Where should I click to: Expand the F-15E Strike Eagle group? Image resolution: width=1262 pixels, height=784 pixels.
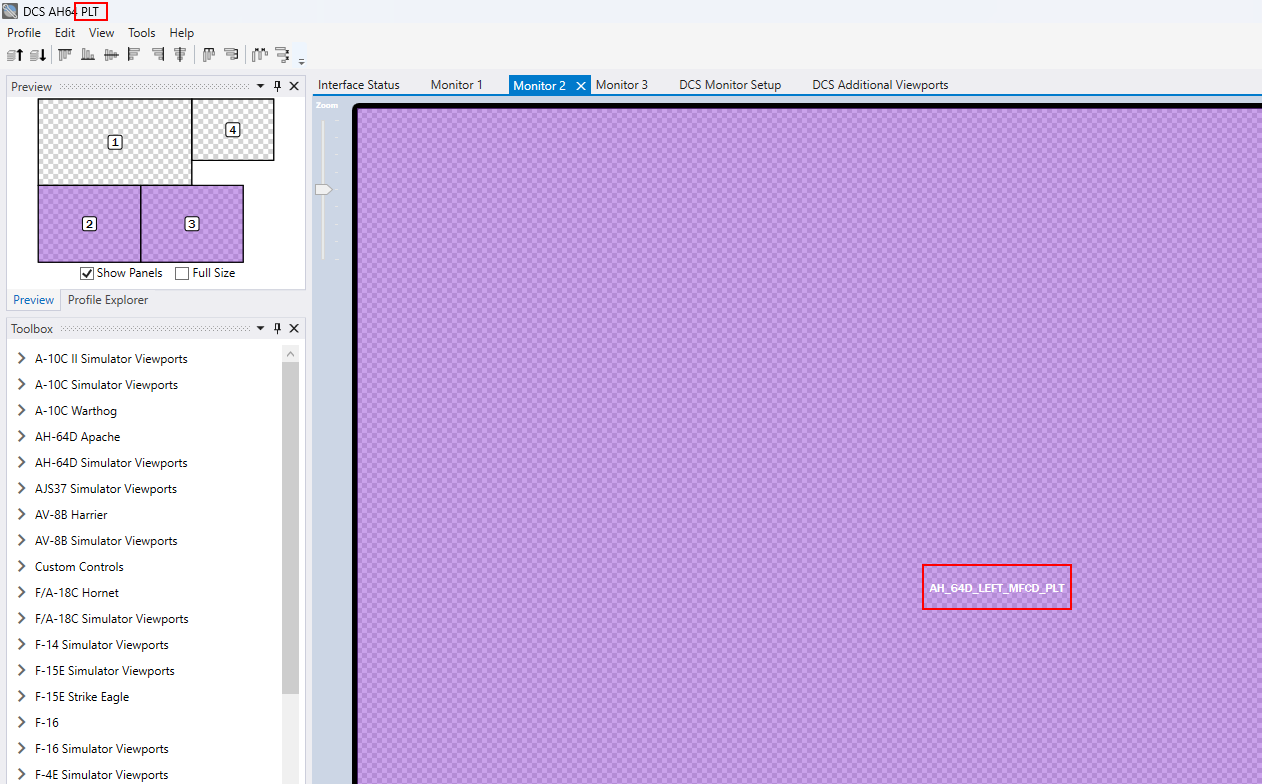[x=21, y=696]
